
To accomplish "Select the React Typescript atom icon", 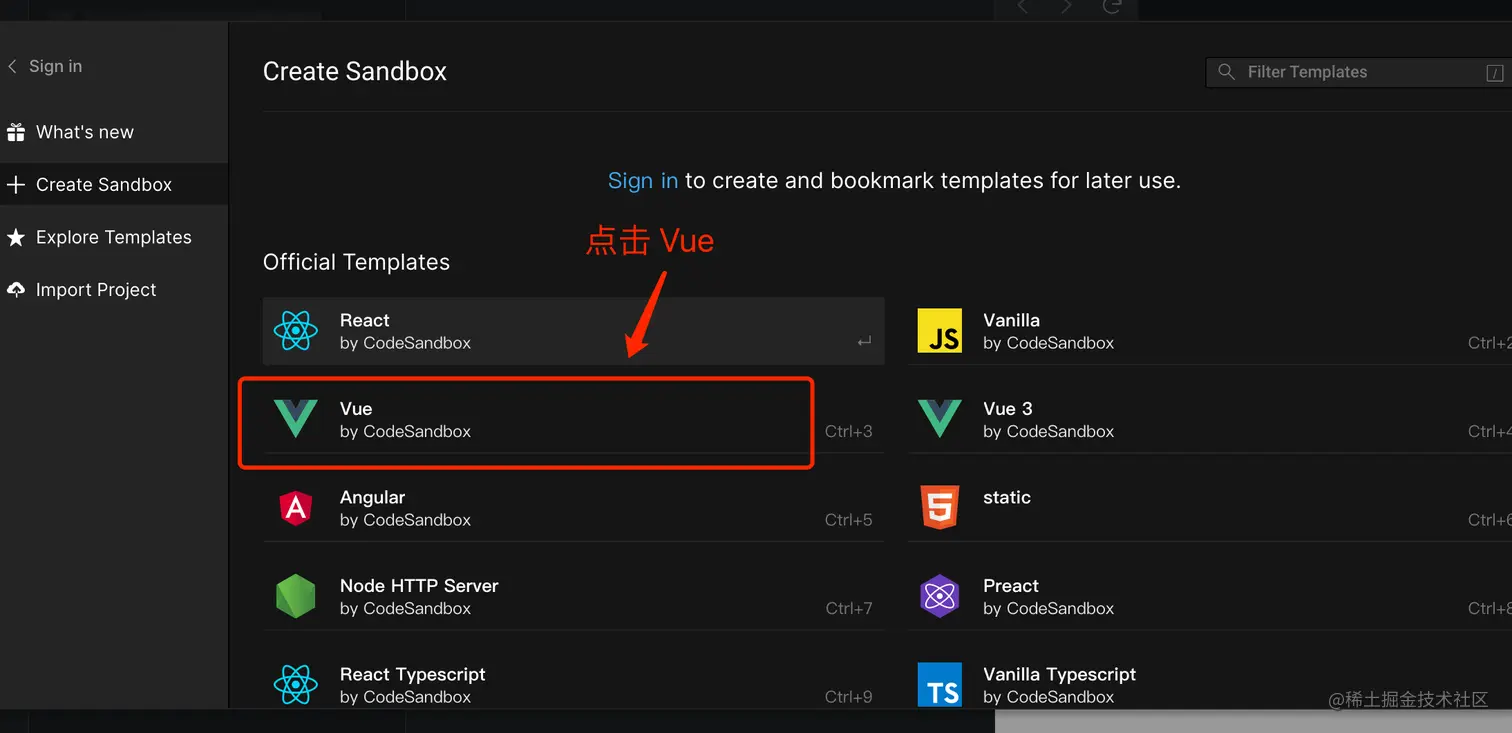I will [295, 685].
